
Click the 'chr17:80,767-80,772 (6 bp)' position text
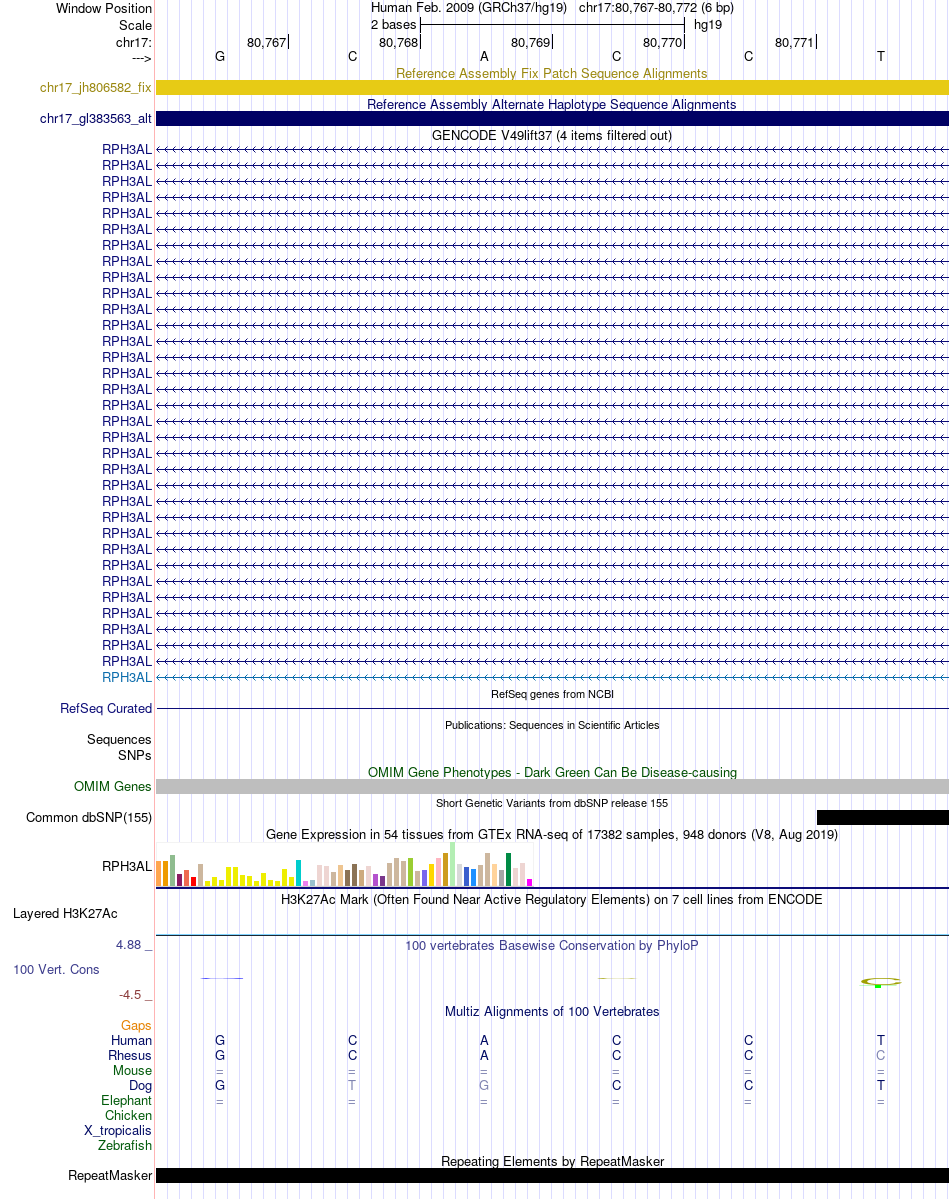pos(656,8)
